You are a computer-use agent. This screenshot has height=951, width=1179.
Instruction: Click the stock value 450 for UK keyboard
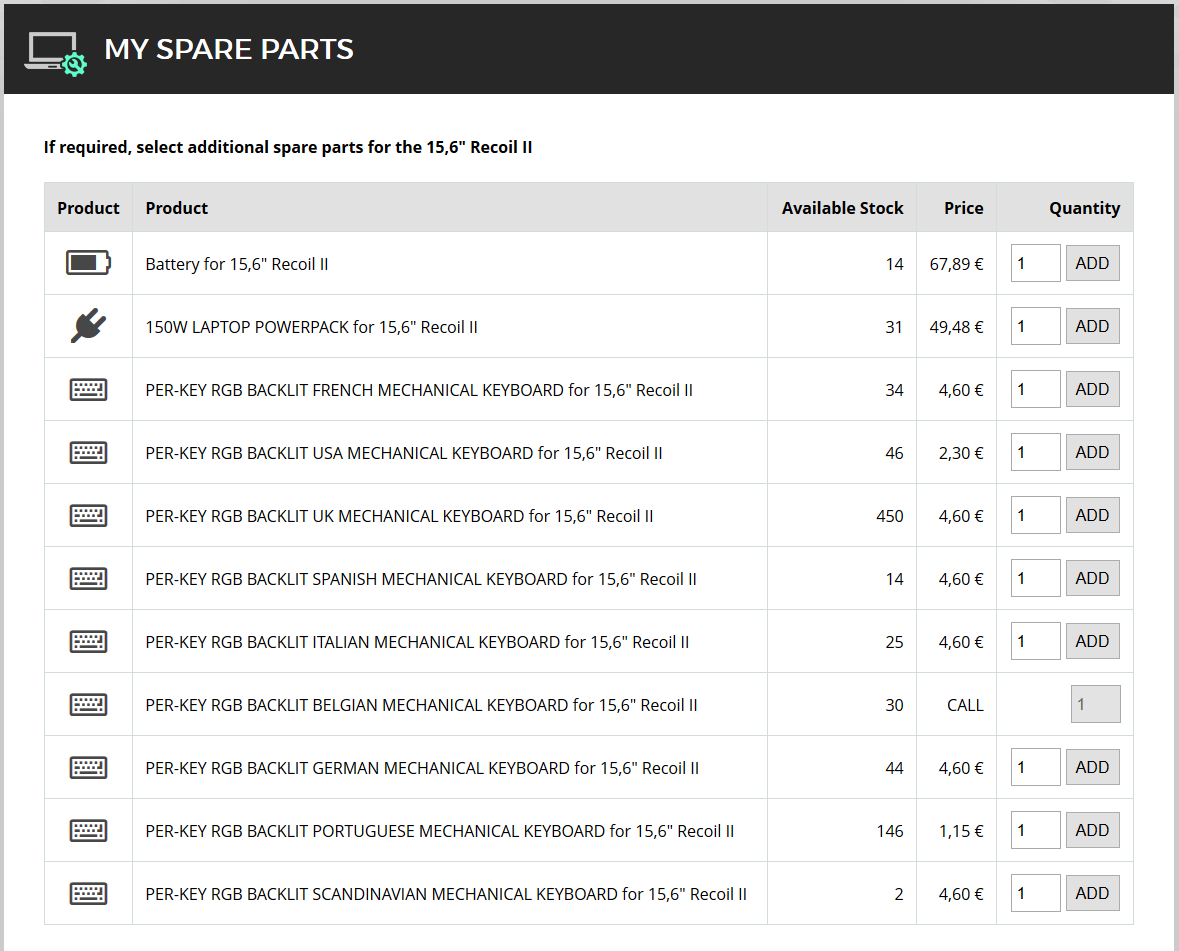[x=890, y=517]
